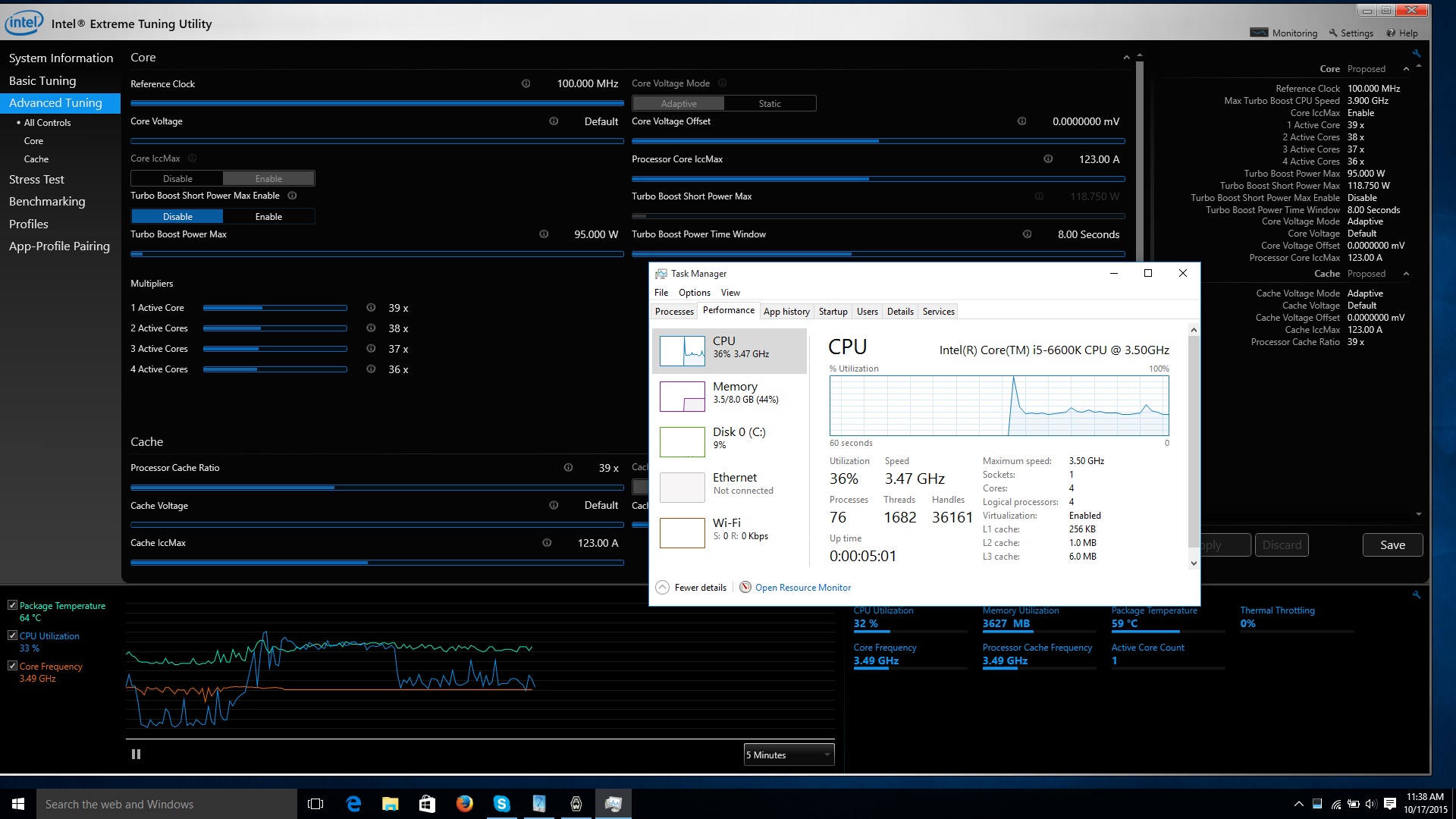Click info icon beside Cache Voltage
Image resolution: width=1456 pixels, height=819 pixels.
554,505
